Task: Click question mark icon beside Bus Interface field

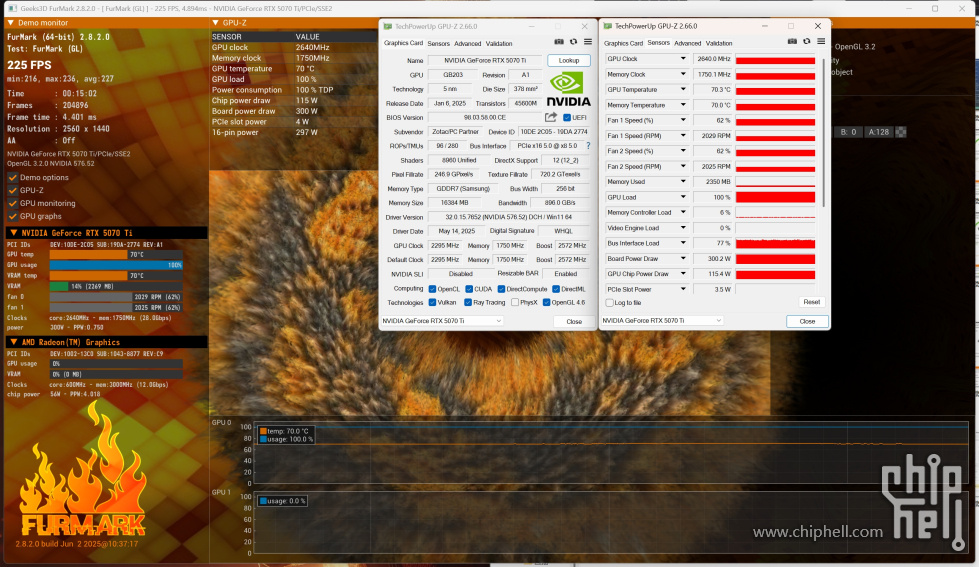Action: (x=588, y=145)
